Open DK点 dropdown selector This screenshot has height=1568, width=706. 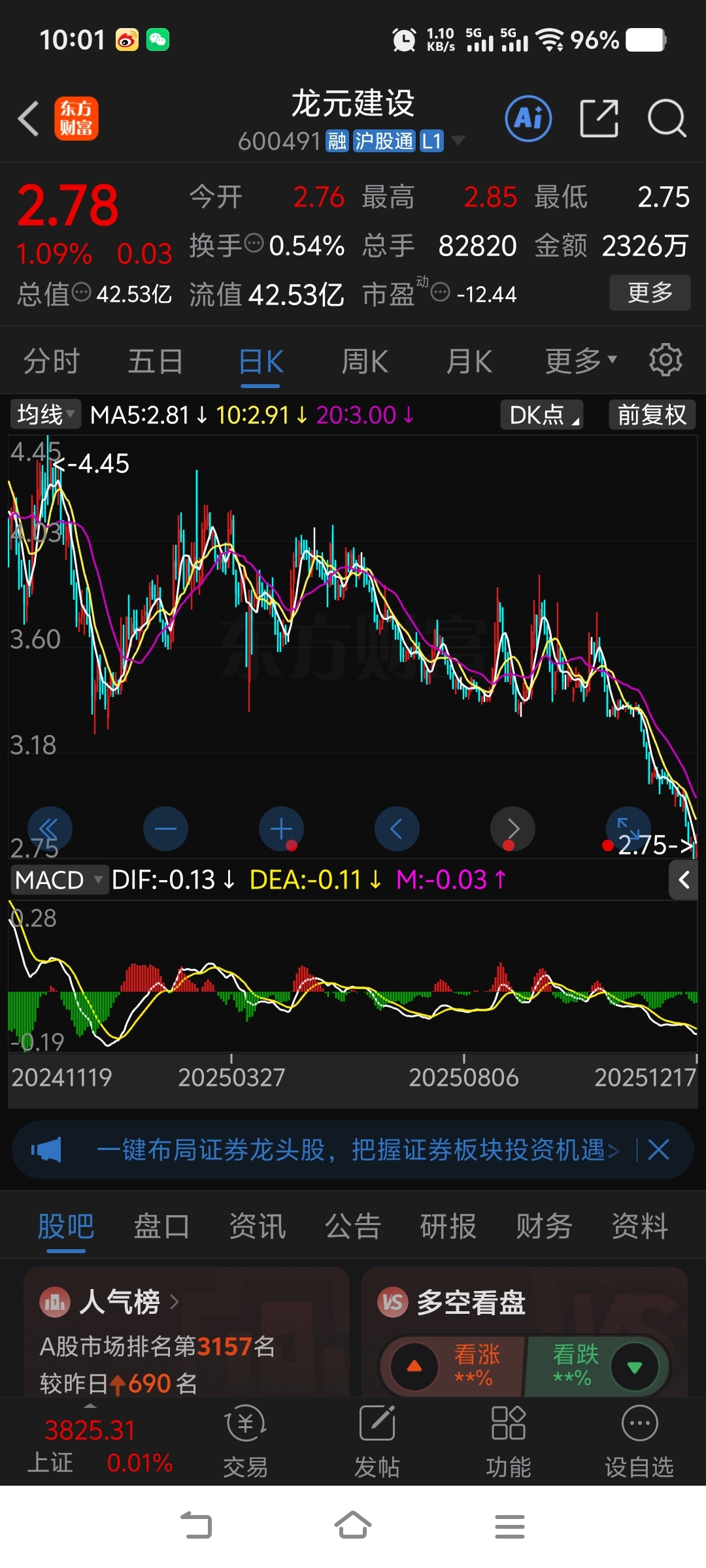[542, 414]
